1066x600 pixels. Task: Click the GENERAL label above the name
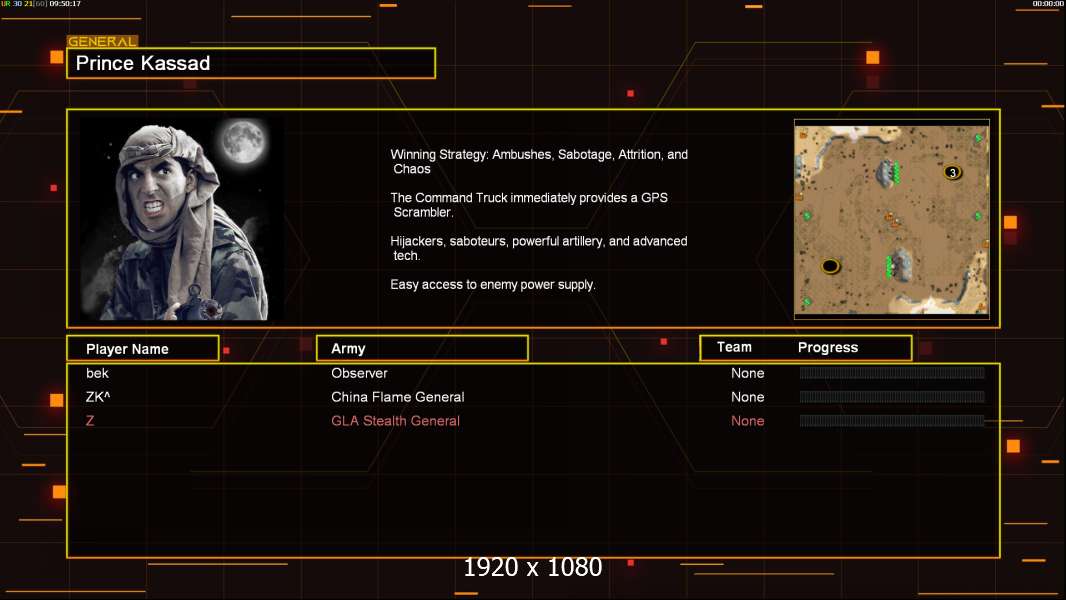pyautogui.click(x=102, y=41)
